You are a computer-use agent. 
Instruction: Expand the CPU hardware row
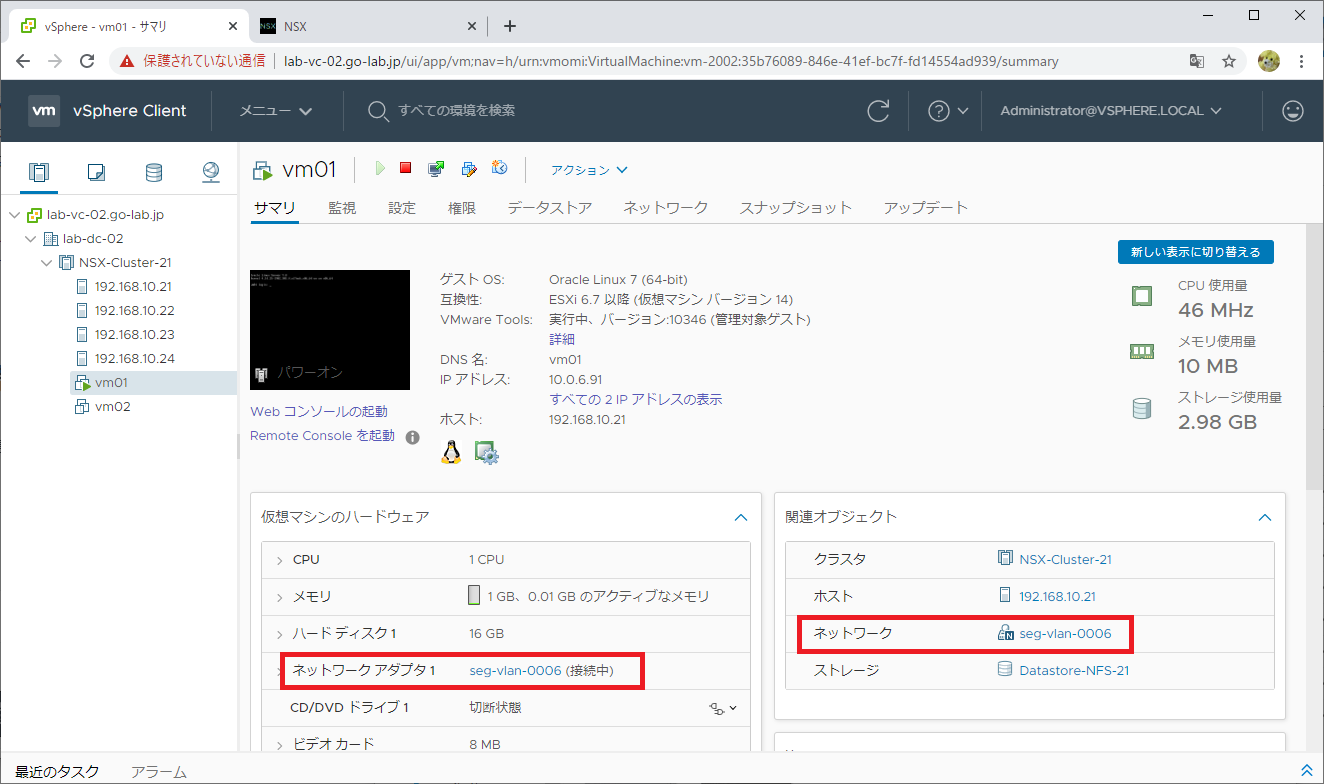pos(279,560)
